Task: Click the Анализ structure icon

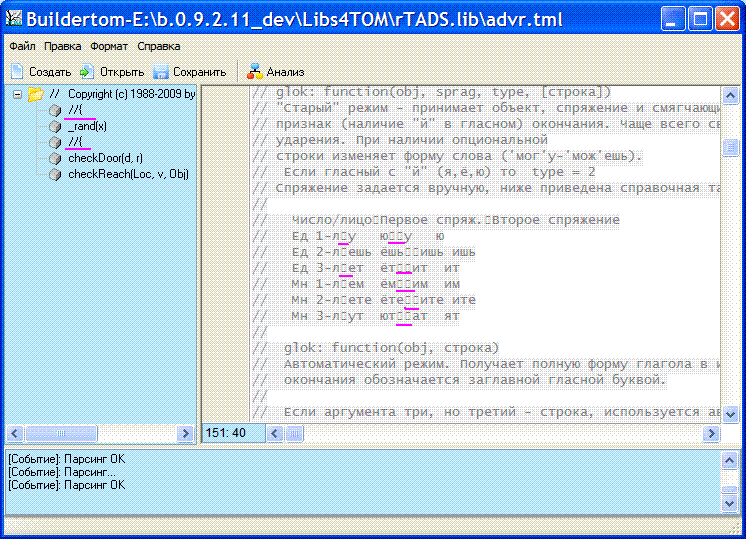Action: [x=255, y=71]
